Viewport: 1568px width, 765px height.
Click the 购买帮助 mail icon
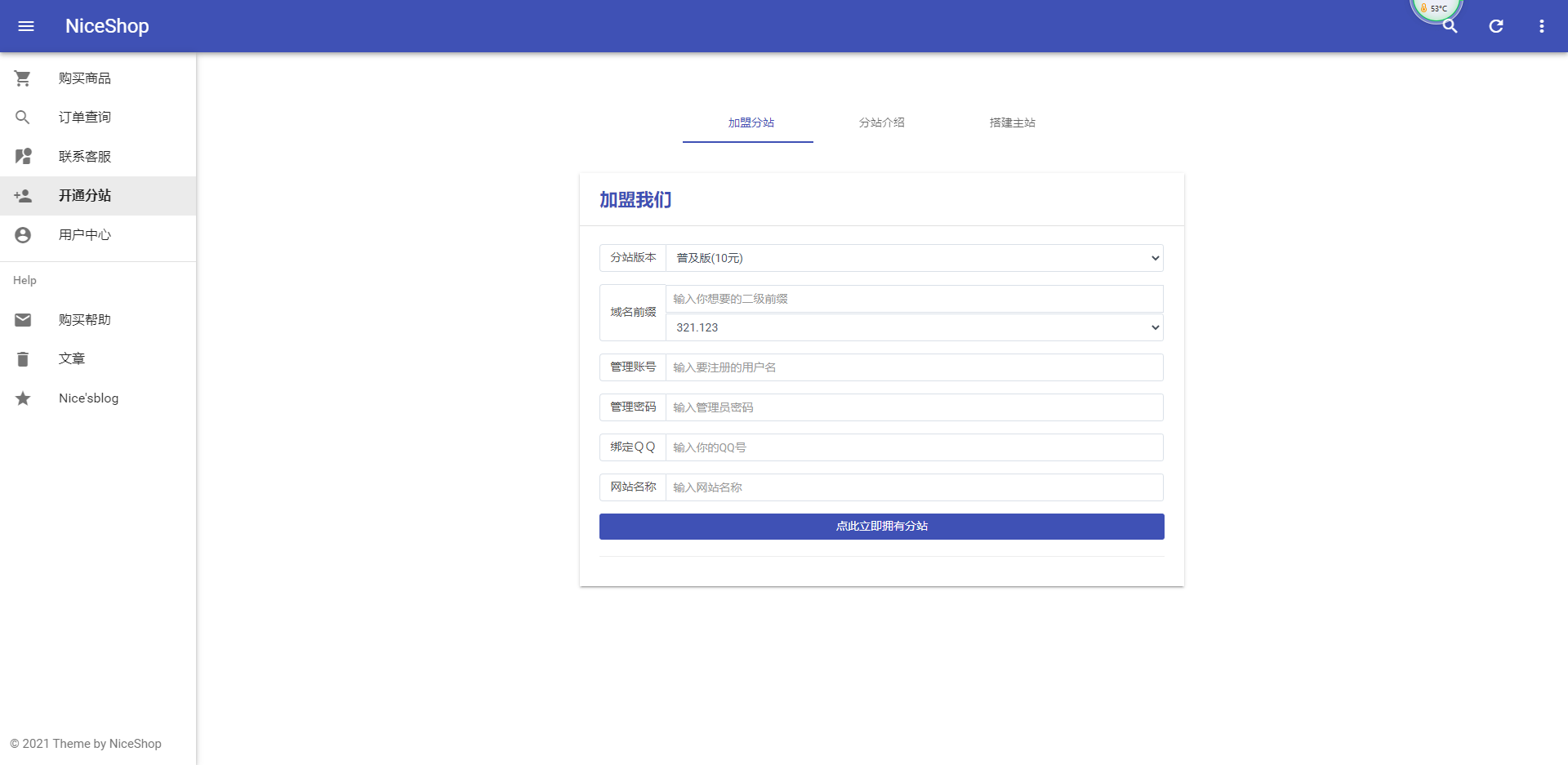coord(22,319)
